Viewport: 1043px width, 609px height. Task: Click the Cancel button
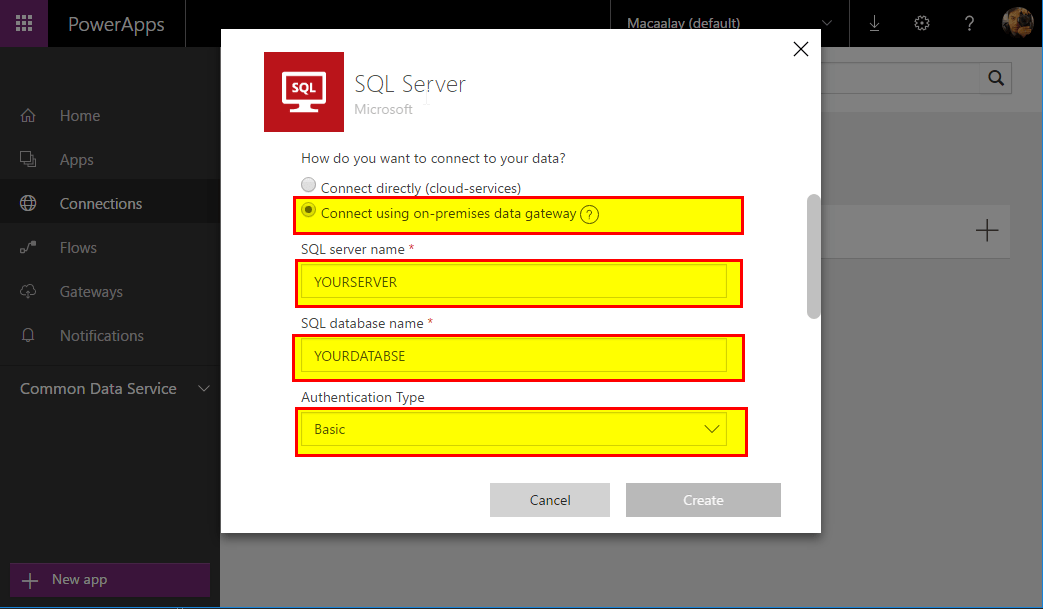(550, 500)
